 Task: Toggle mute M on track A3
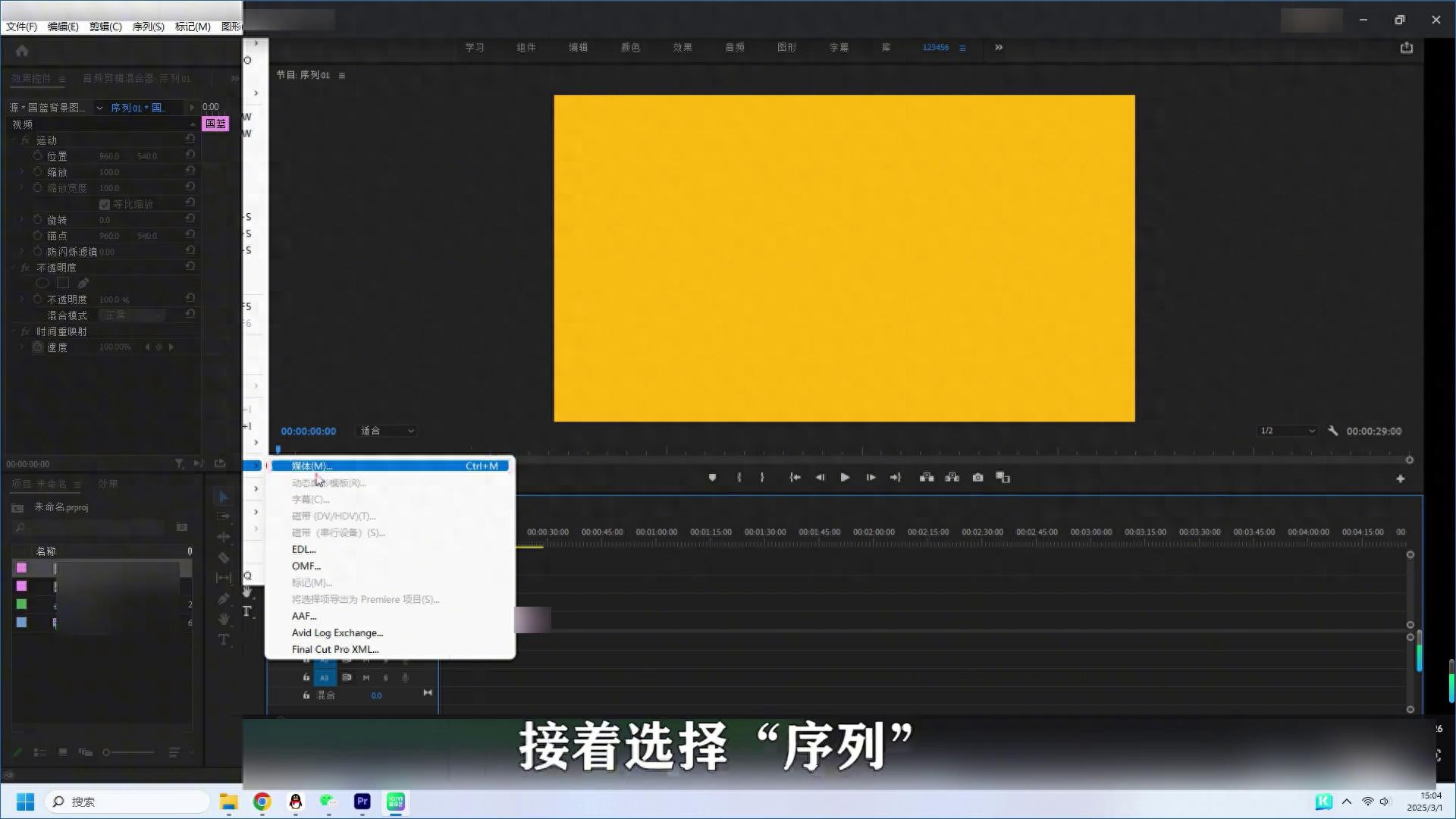366,678
